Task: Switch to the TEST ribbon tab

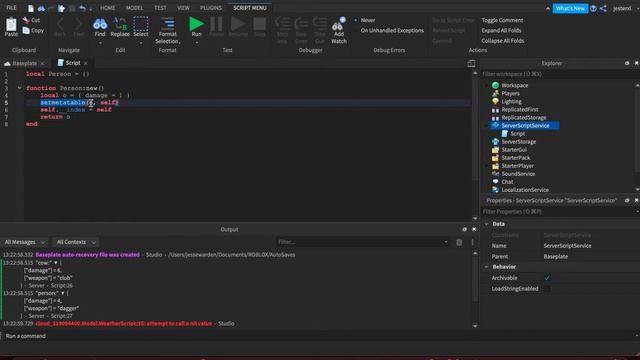Action: click(x=160, y=8)
